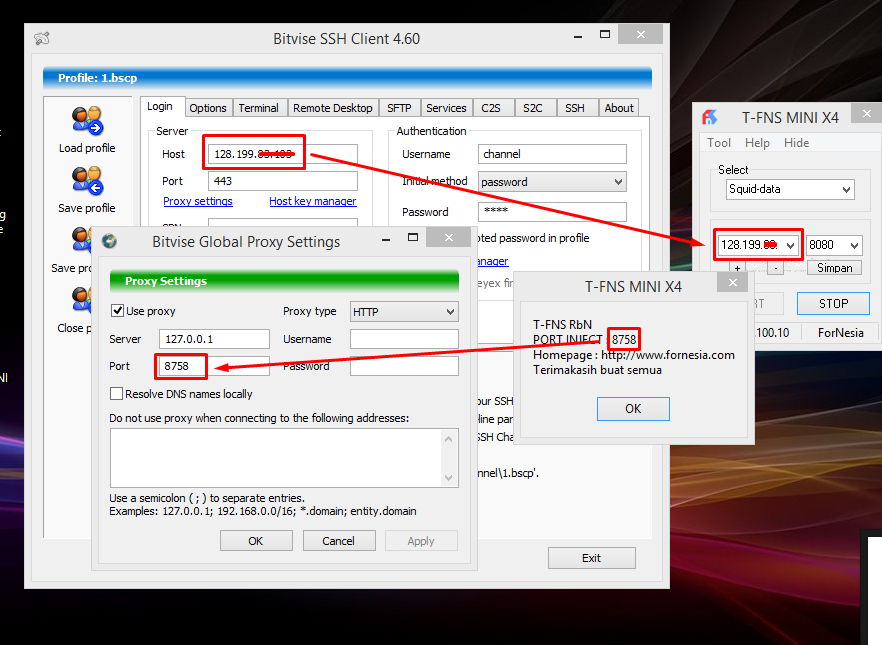The width and height of the screenshot is (882, 645).
Task: Click OK in T-FNS PORT INJECT message
Action: click(633, 409)
